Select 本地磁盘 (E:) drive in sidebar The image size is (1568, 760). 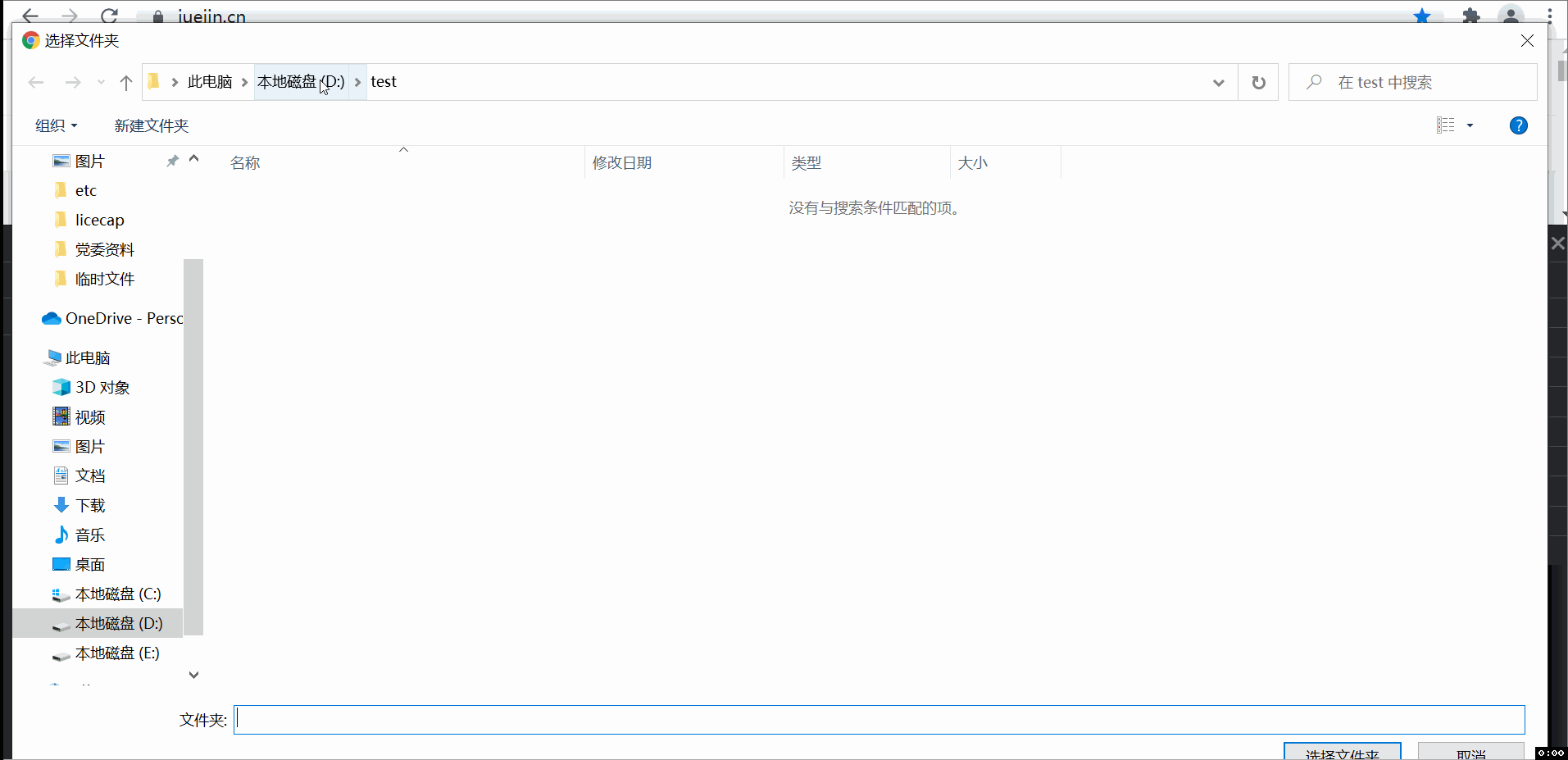tap(117, 653)
